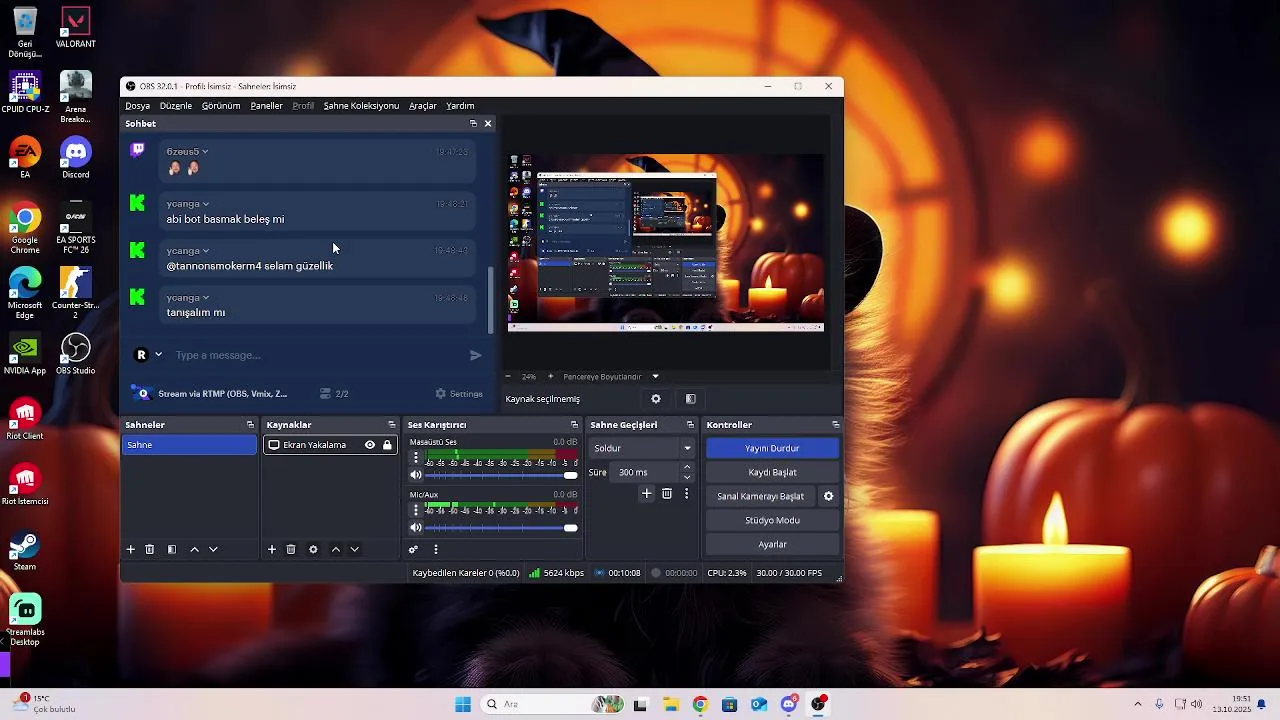Open the Sahne Koleksiyonu menu

[361, 106]
